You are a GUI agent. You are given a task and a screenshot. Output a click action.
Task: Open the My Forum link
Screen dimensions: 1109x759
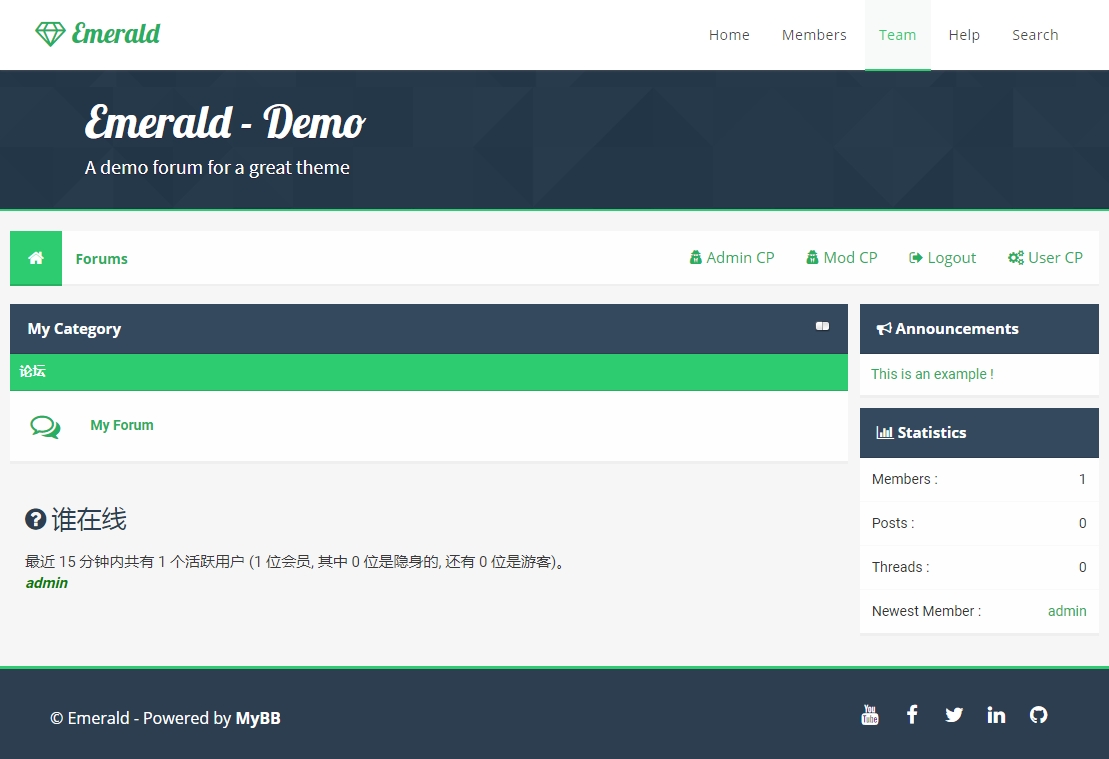(122, 425)
